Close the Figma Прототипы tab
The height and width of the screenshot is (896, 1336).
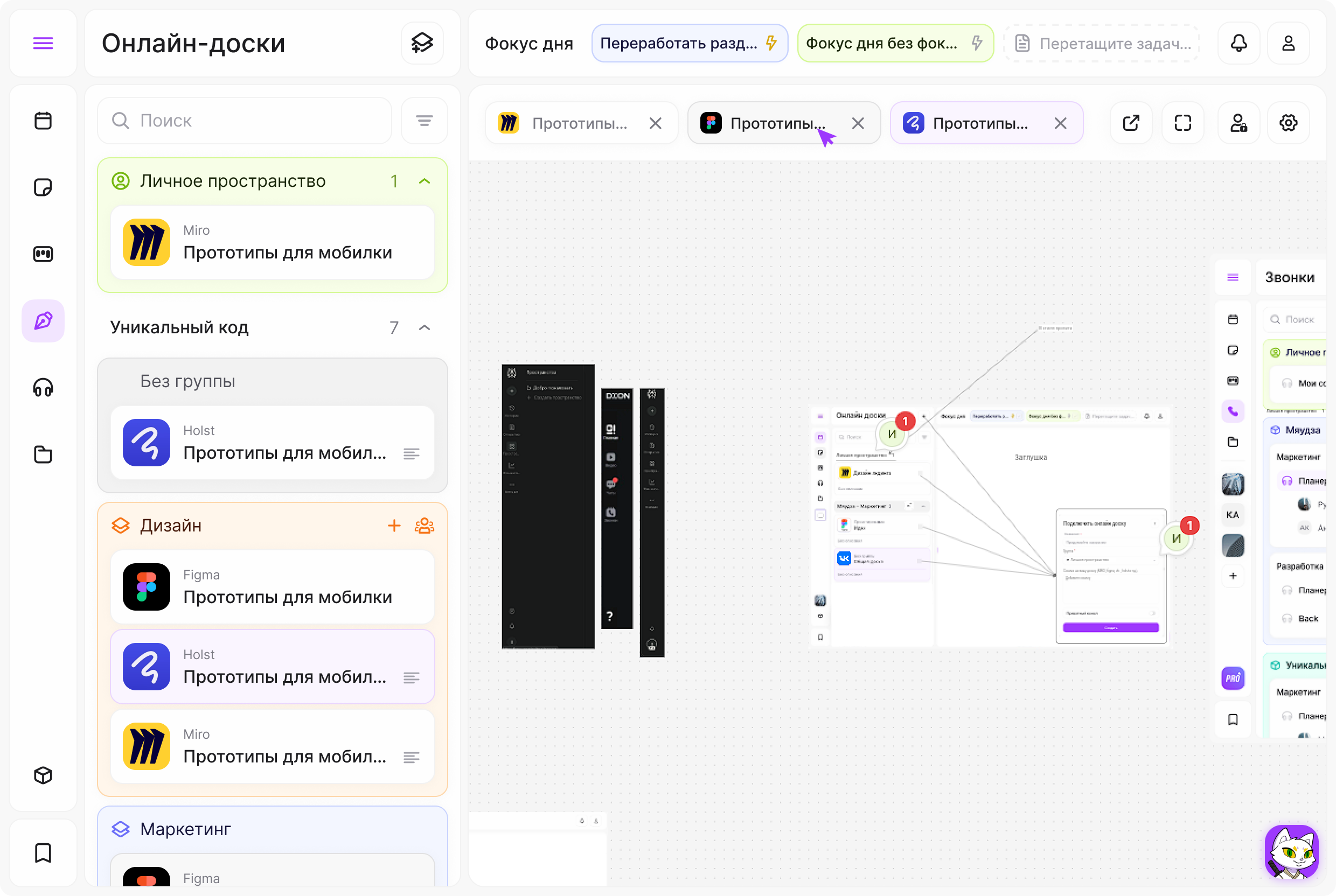coord(858,123)
